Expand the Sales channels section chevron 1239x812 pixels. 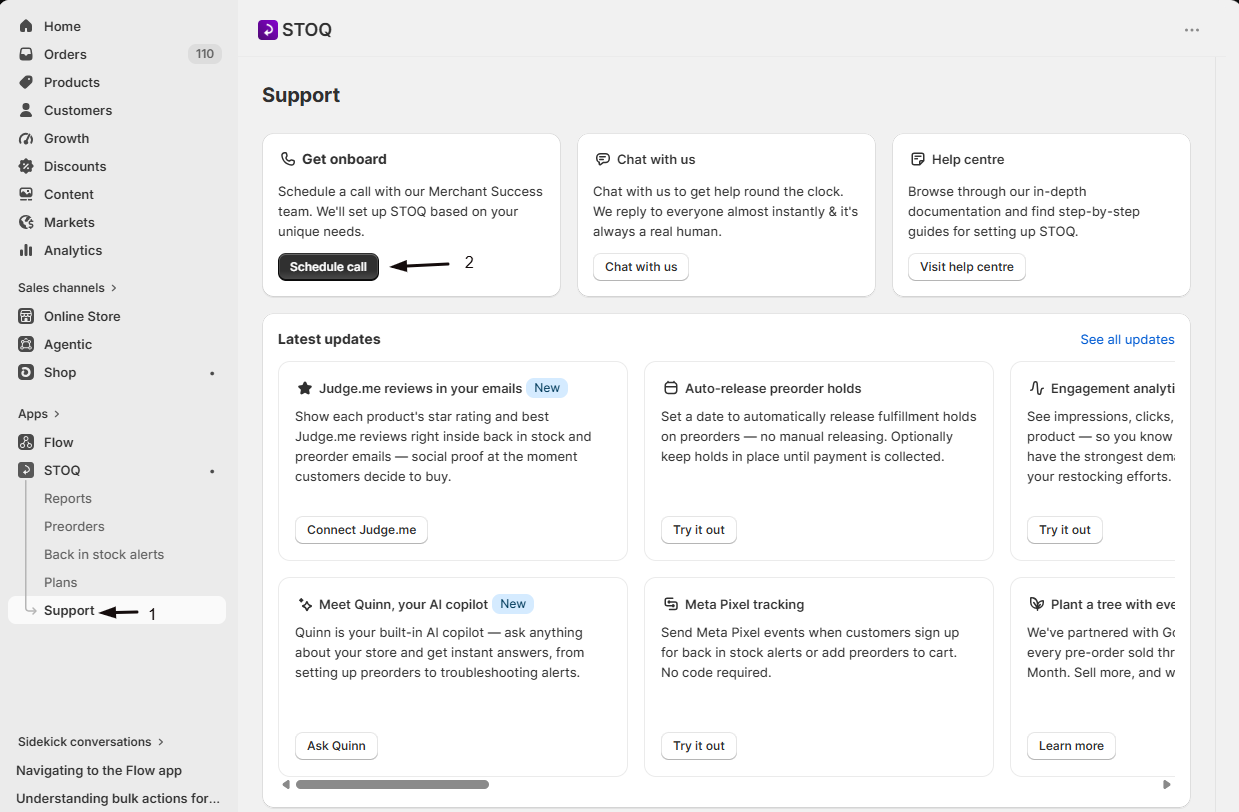click(114, 288)
